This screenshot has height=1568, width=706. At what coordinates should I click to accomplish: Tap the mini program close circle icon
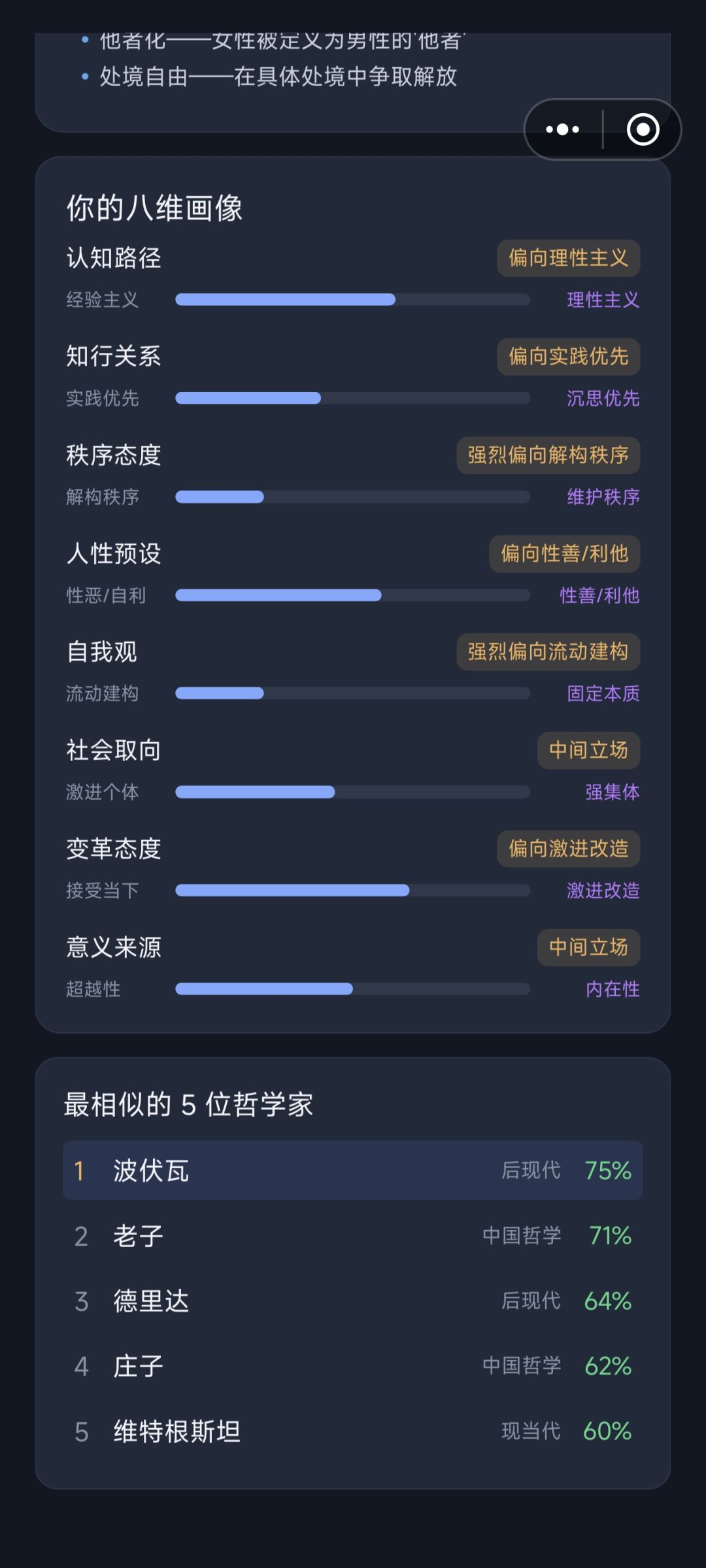tap(643, 129)
